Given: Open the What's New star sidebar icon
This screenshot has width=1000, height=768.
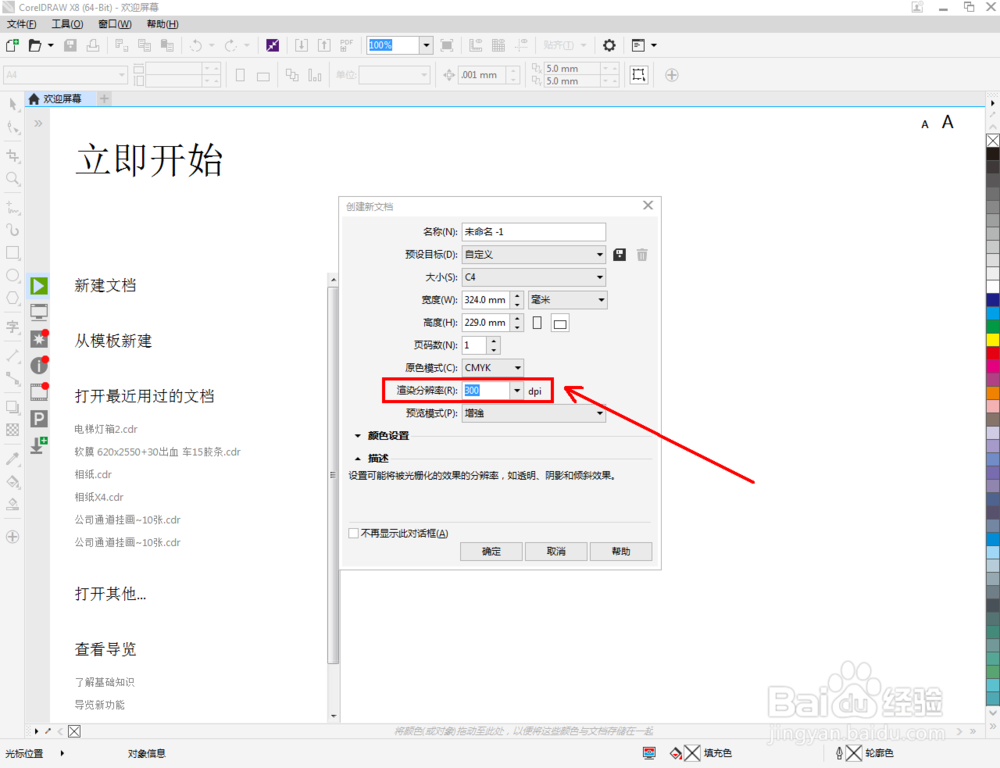Looking at the screenshot, I should click(x=39, y=339).
